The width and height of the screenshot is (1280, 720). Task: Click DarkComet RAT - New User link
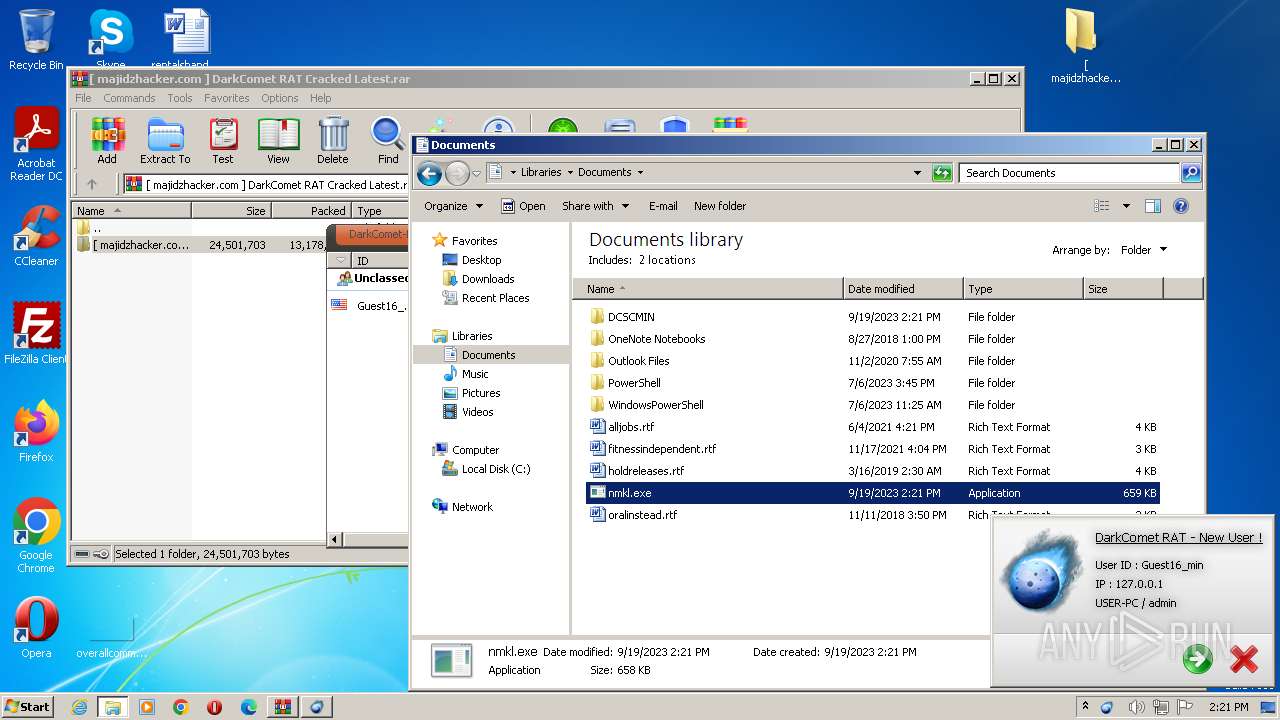pyautogui.click(x=1178, y=538)
